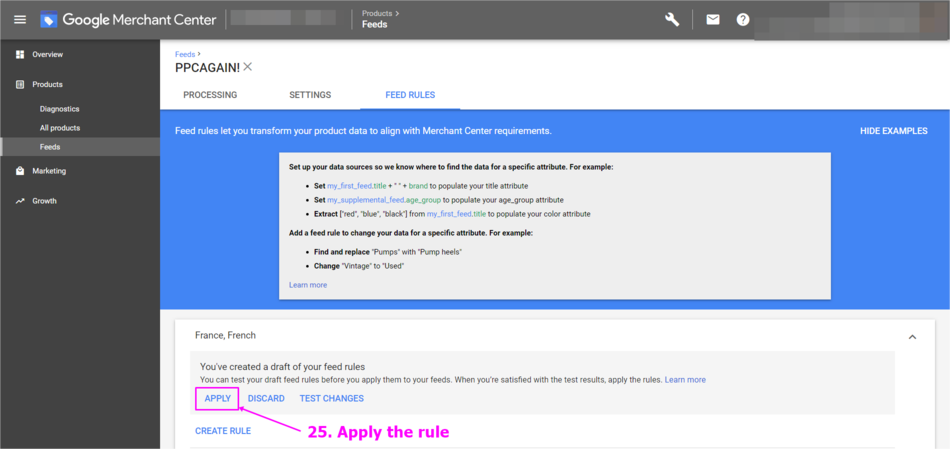
Task: Click the Products list icon in sidebar
Action: pos(19,84)
